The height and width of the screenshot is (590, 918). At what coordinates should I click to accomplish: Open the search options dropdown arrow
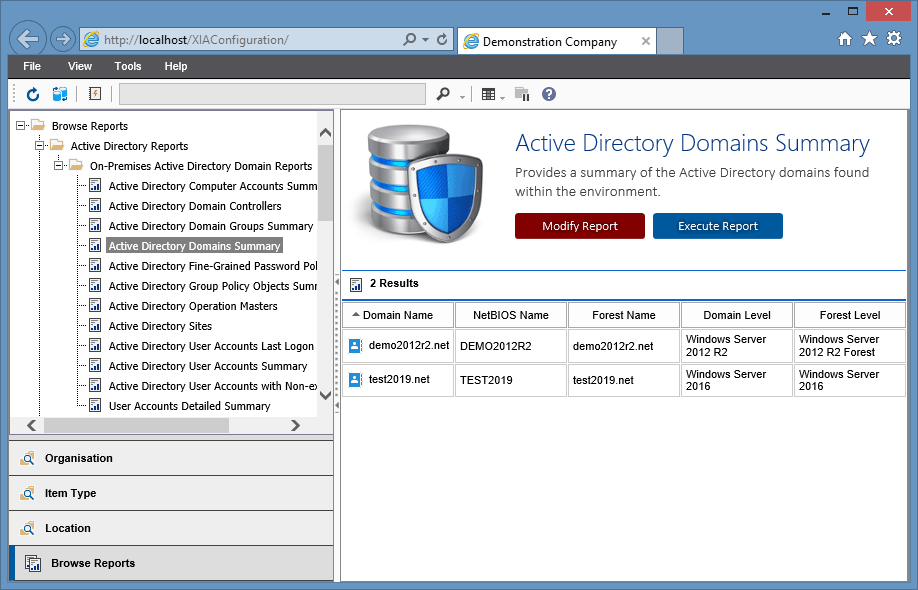[462, 97]
